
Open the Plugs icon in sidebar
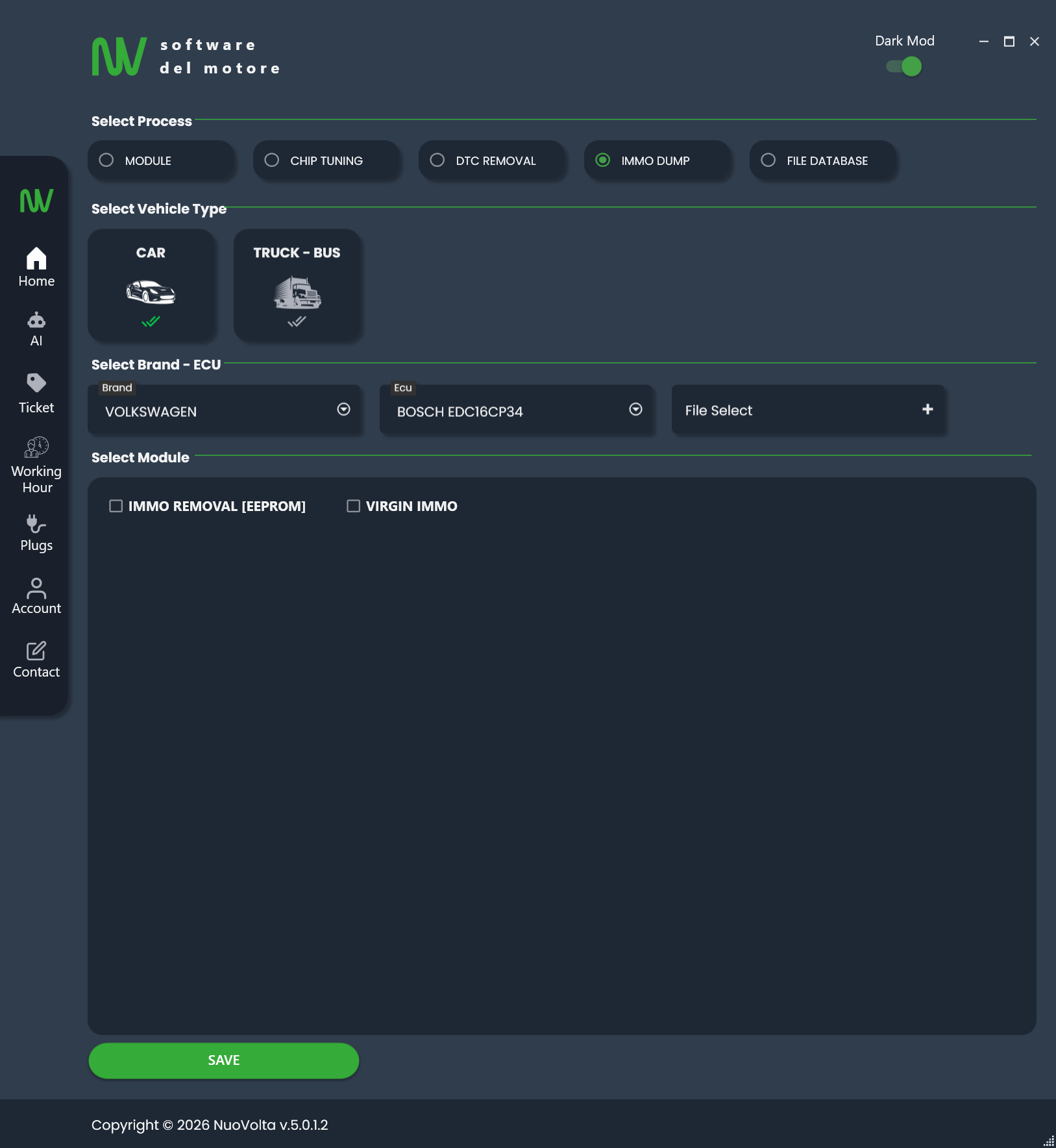tap(36, 524)
